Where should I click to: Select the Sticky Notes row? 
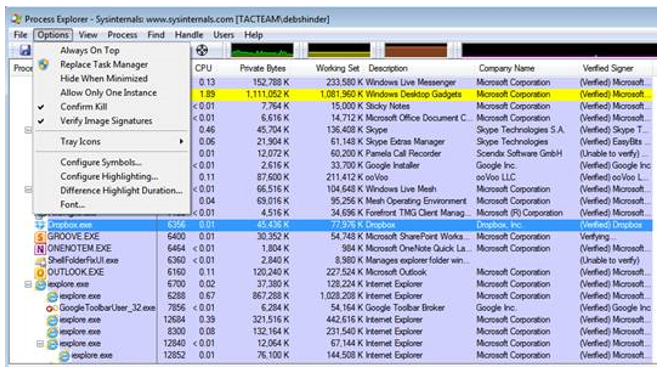click(x=422, y=106)
